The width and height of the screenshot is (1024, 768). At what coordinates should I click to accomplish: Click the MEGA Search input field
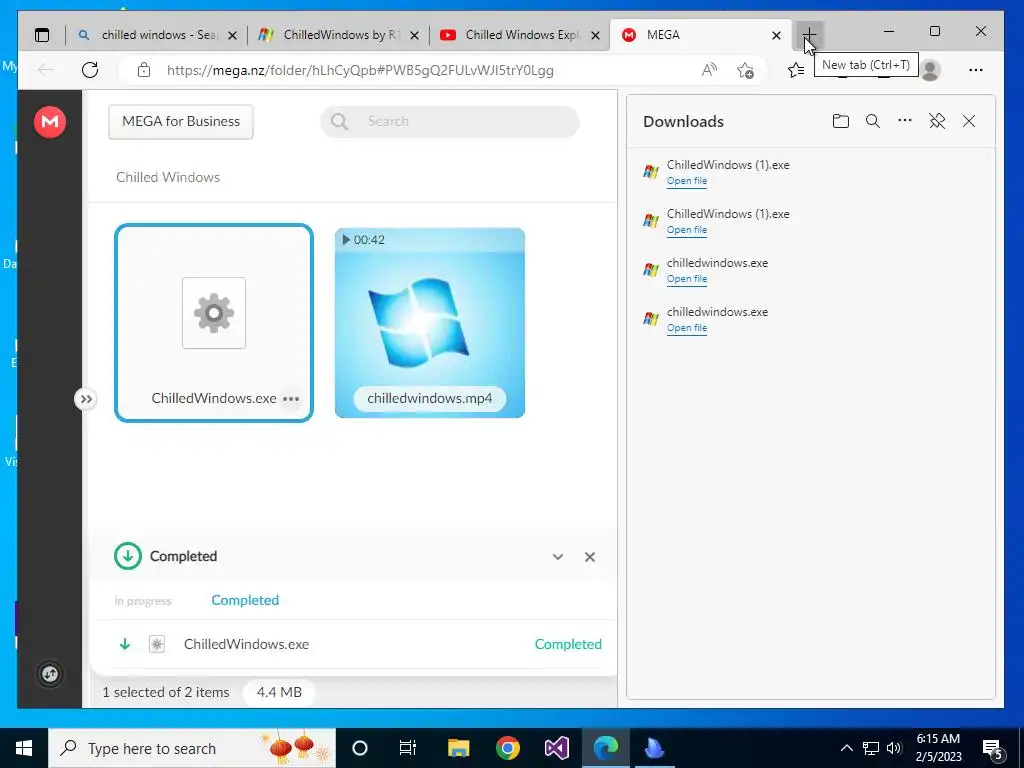(449, 121)
